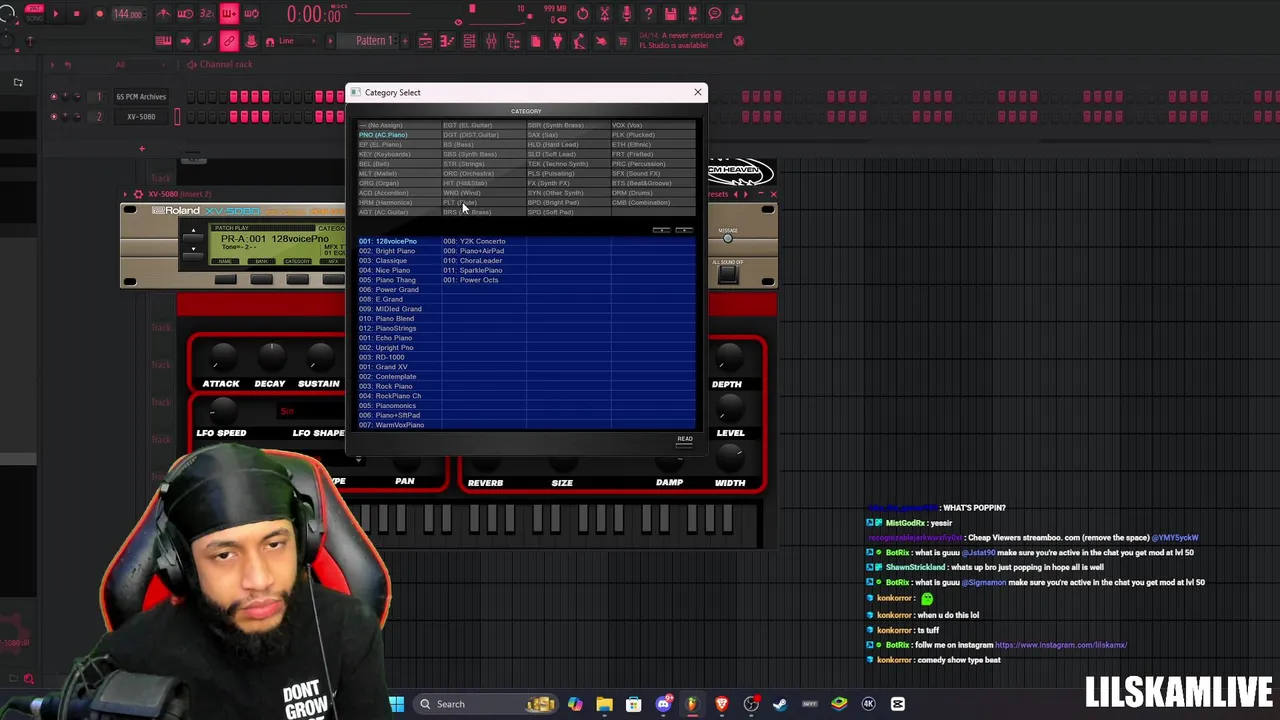Adjust the ATTACK knob
This screenshot has height=720, width=1280.
click(x=222, y=356)
